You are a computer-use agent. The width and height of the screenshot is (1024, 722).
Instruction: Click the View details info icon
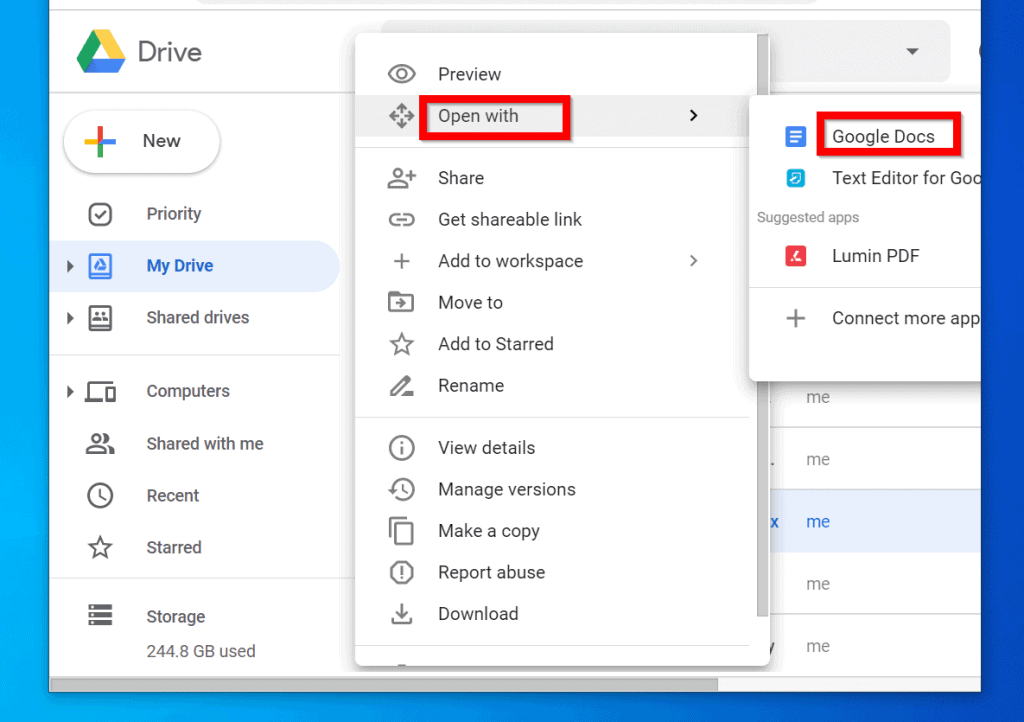coord(402,448)
